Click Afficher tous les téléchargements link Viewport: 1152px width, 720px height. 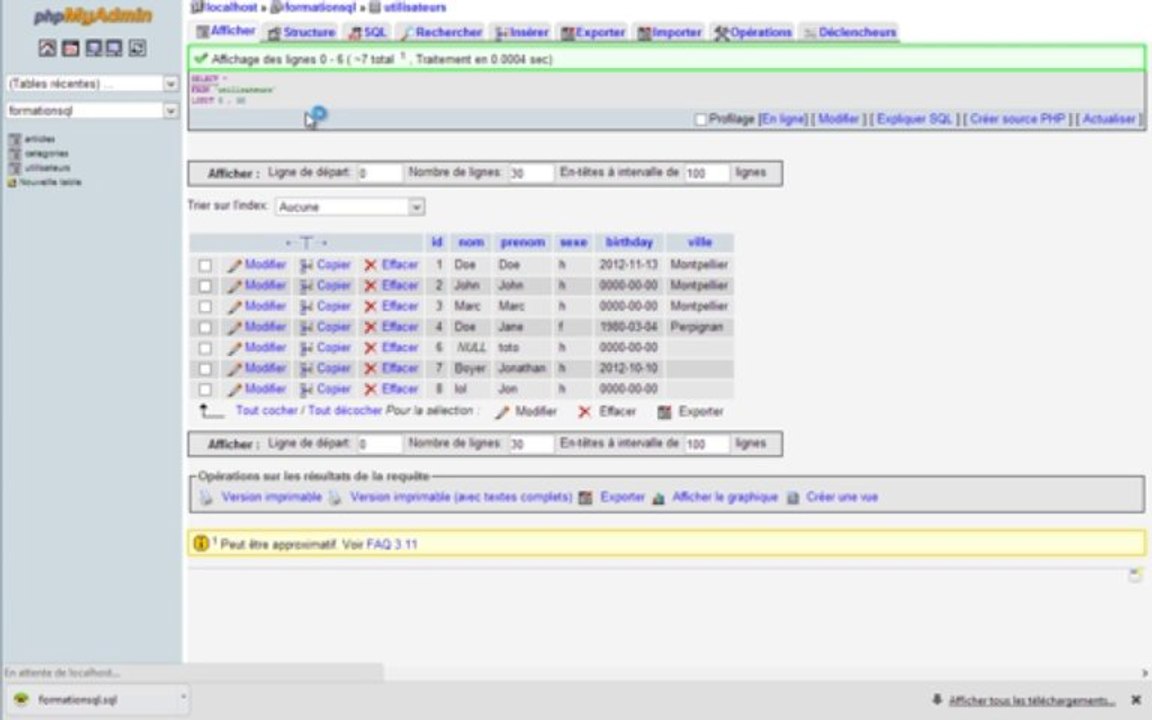coord(1032,701)
